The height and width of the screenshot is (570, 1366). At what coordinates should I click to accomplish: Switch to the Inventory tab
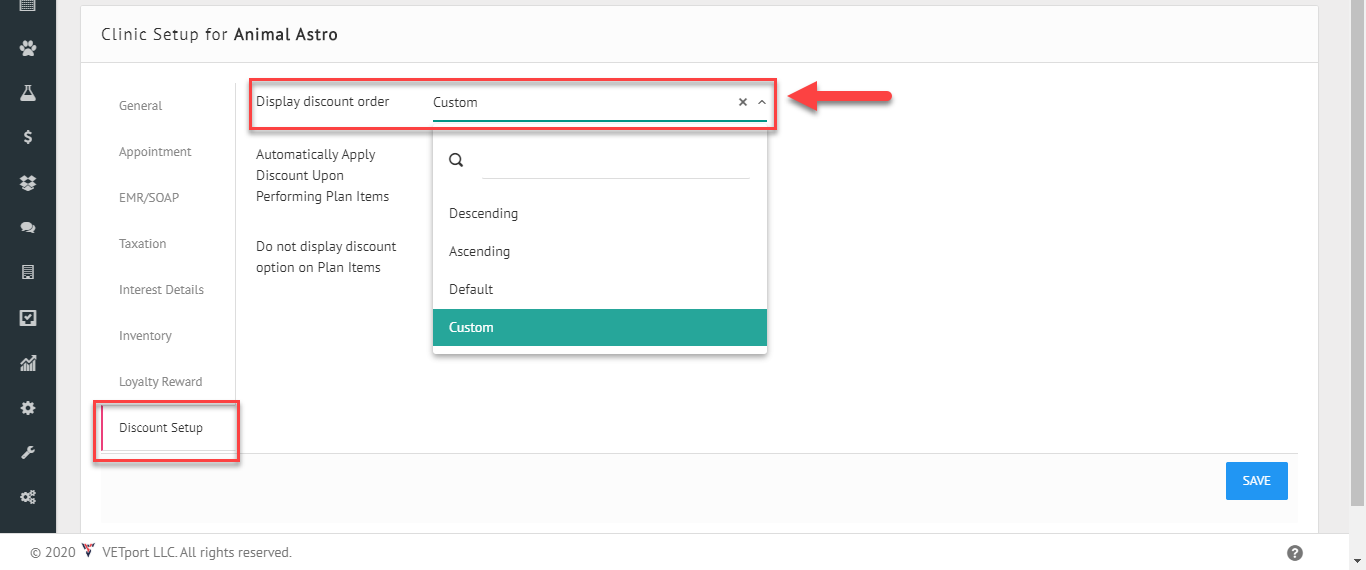click(145, 336)
